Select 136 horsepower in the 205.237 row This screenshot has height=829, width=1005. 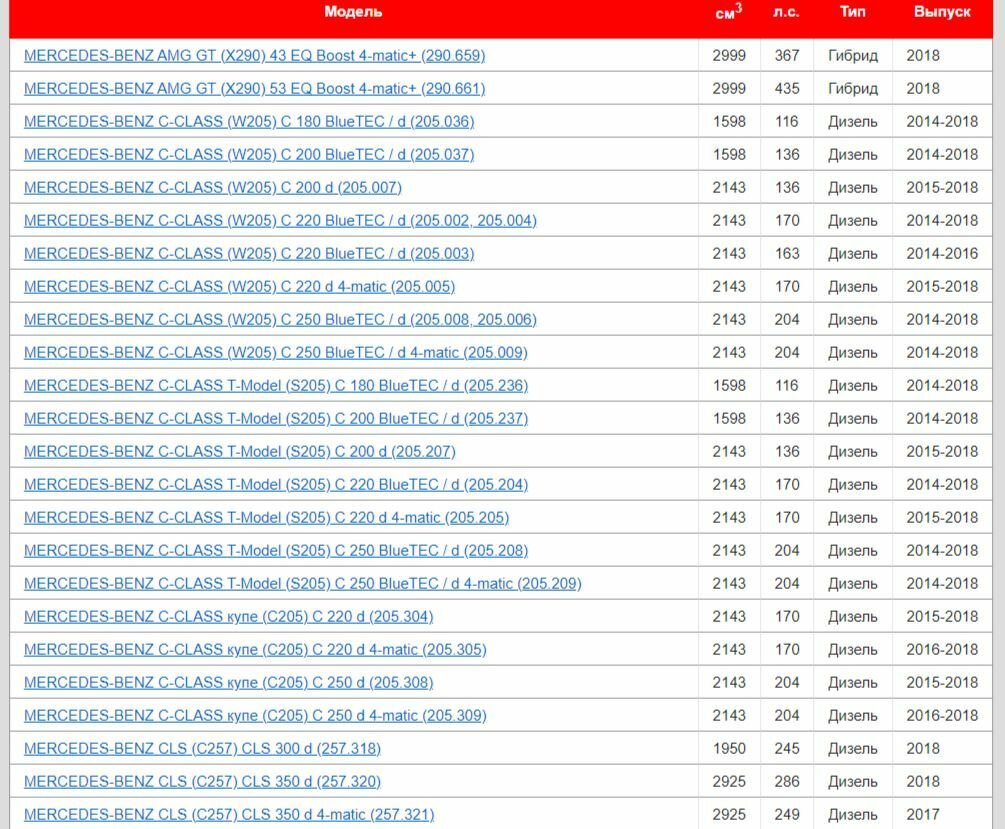[x=786, y=419]
